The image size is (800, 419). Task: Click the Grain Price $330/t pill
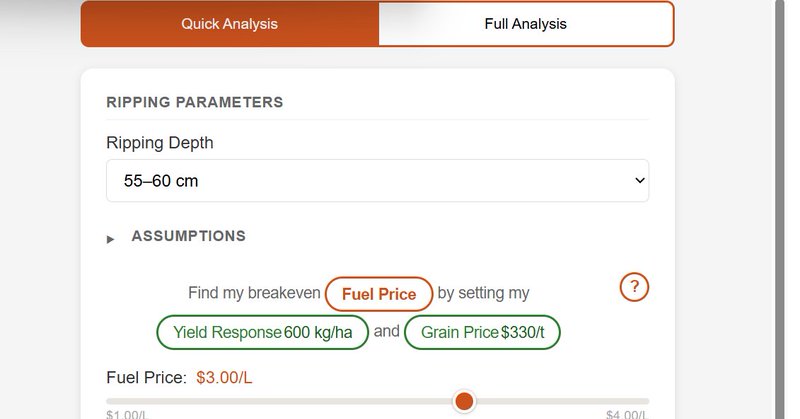tap(482, 333)
